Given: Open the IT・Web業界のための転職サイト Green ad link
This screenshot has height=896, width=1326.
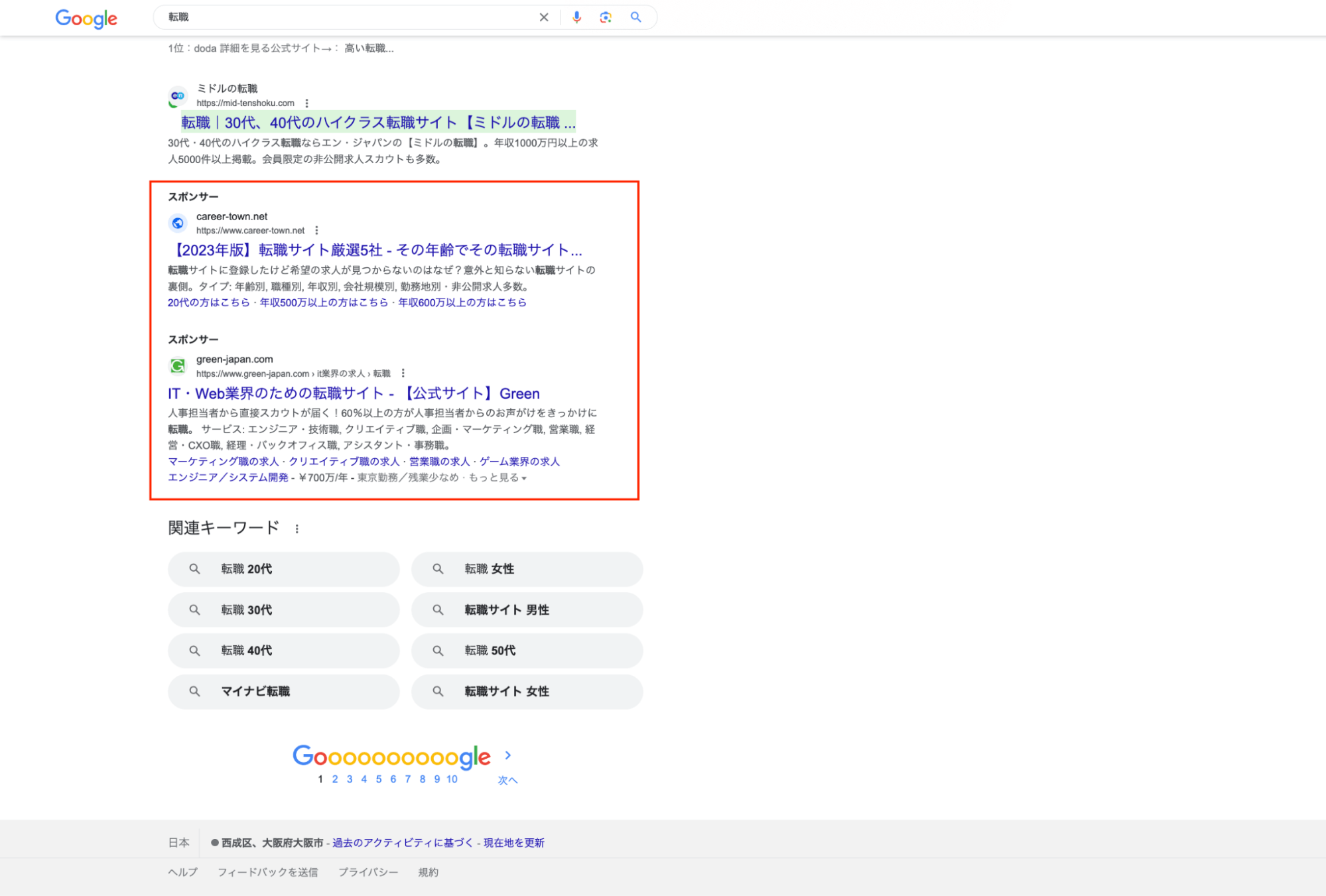Looking at the screenshot, I should pyautogui.click(x=354, y=393).
